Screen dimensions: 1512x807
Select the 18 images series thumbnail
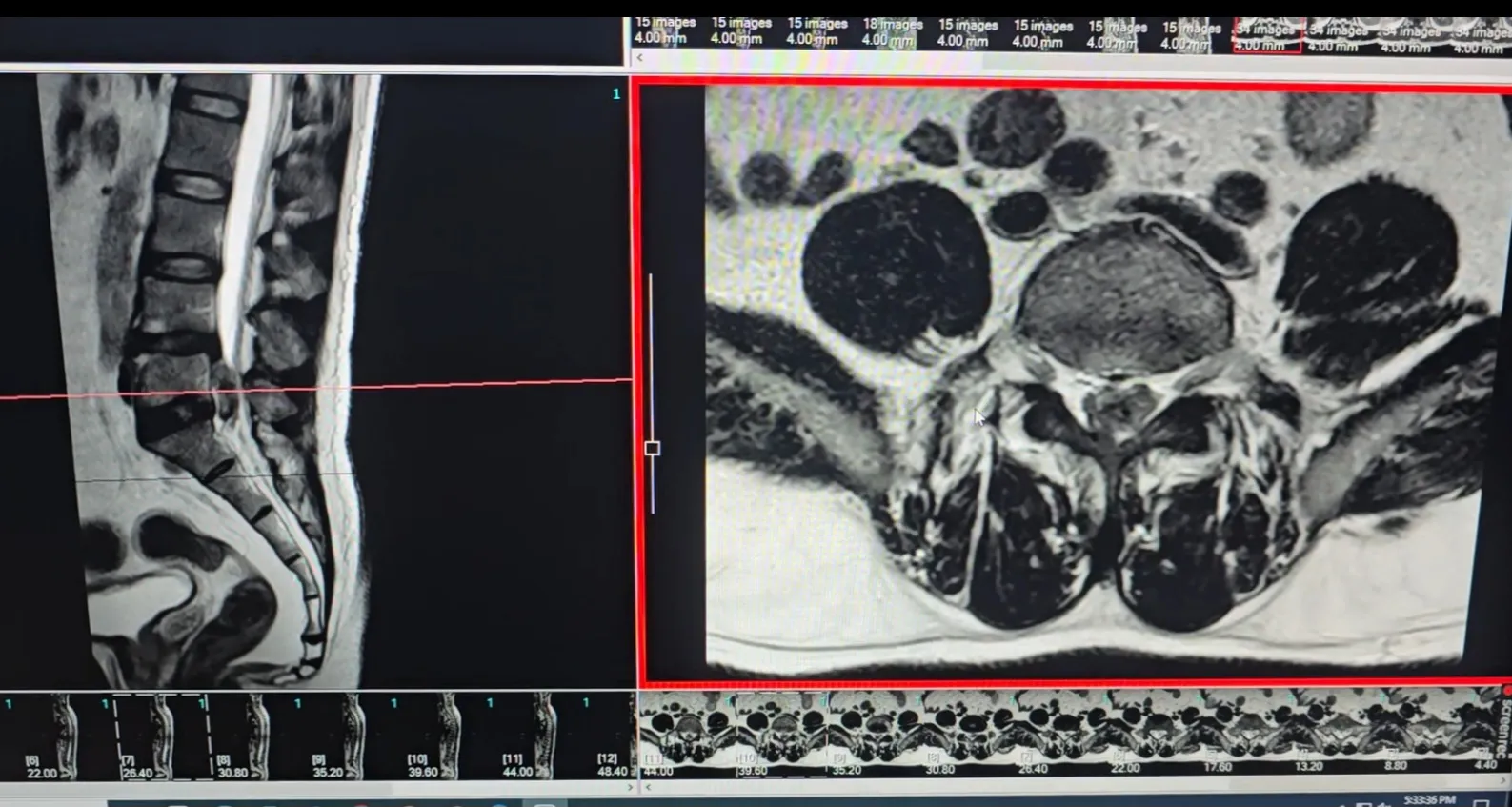[892, 31]
